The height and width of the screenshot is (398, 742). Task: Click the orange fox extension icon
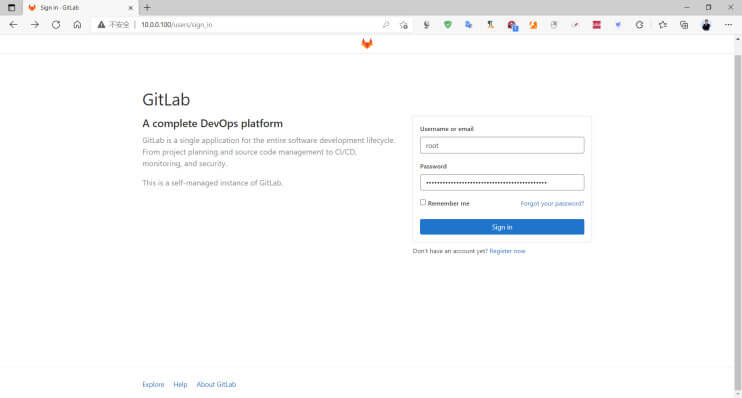533,25
